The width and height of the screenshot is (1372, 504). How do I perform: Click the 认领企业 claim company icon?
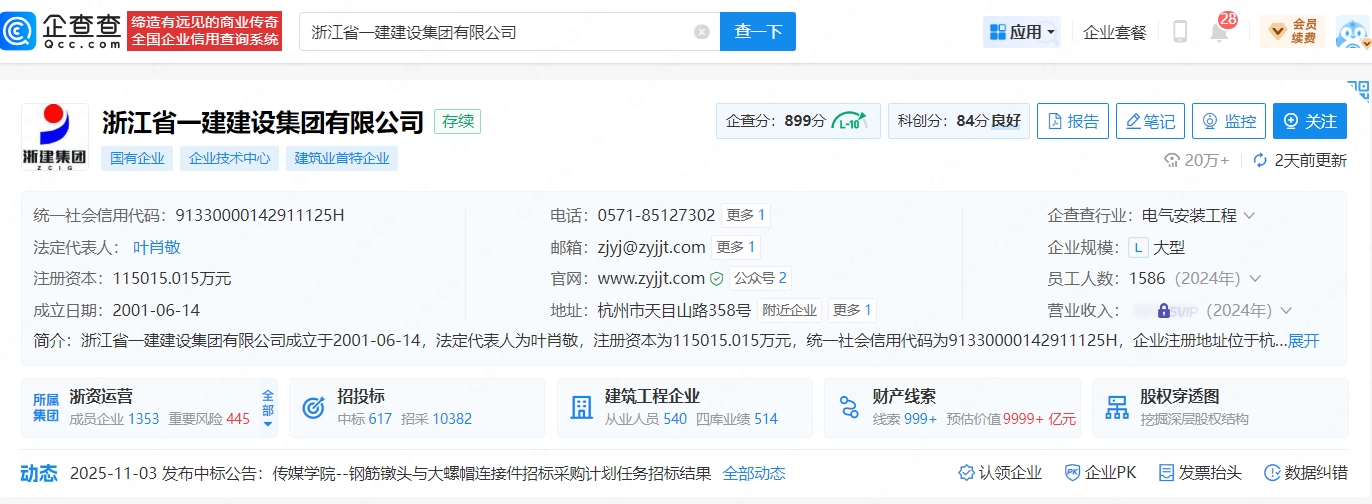(967, 473)
